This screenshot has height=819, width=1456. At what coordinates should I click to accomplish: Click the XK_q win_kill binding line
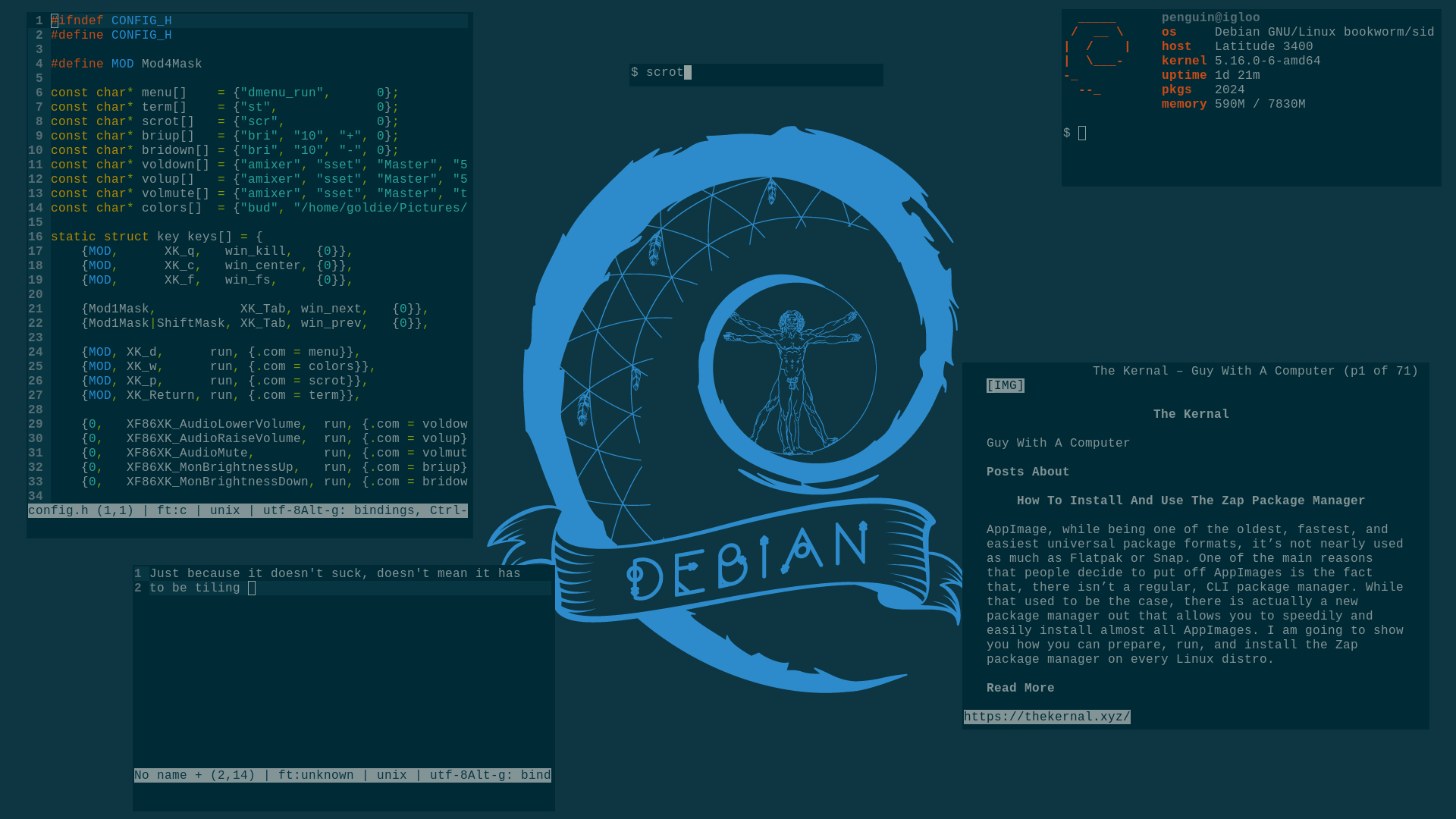(218, 252)
